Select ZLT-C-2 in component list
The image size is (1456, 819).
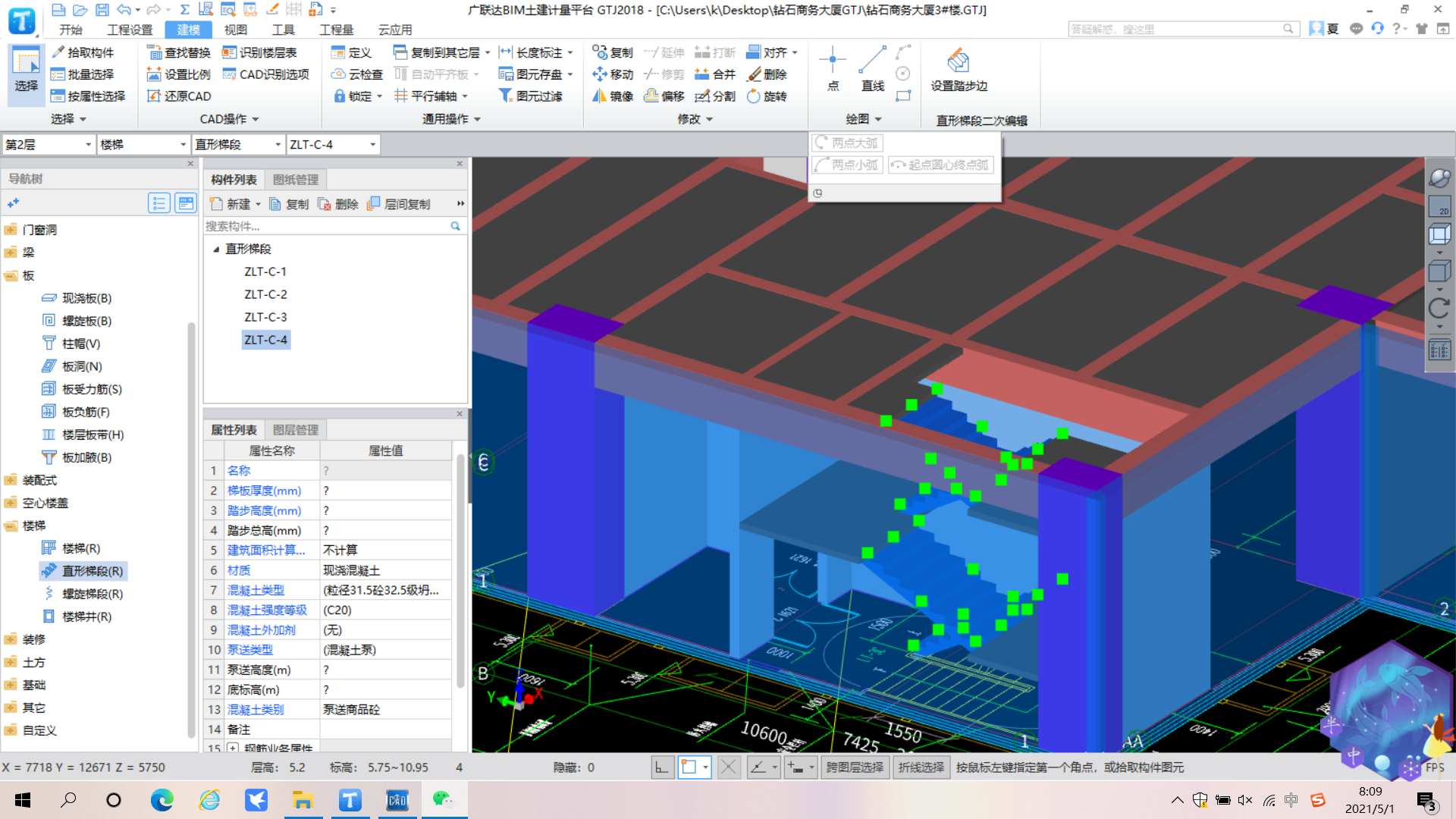click(265, 294)
